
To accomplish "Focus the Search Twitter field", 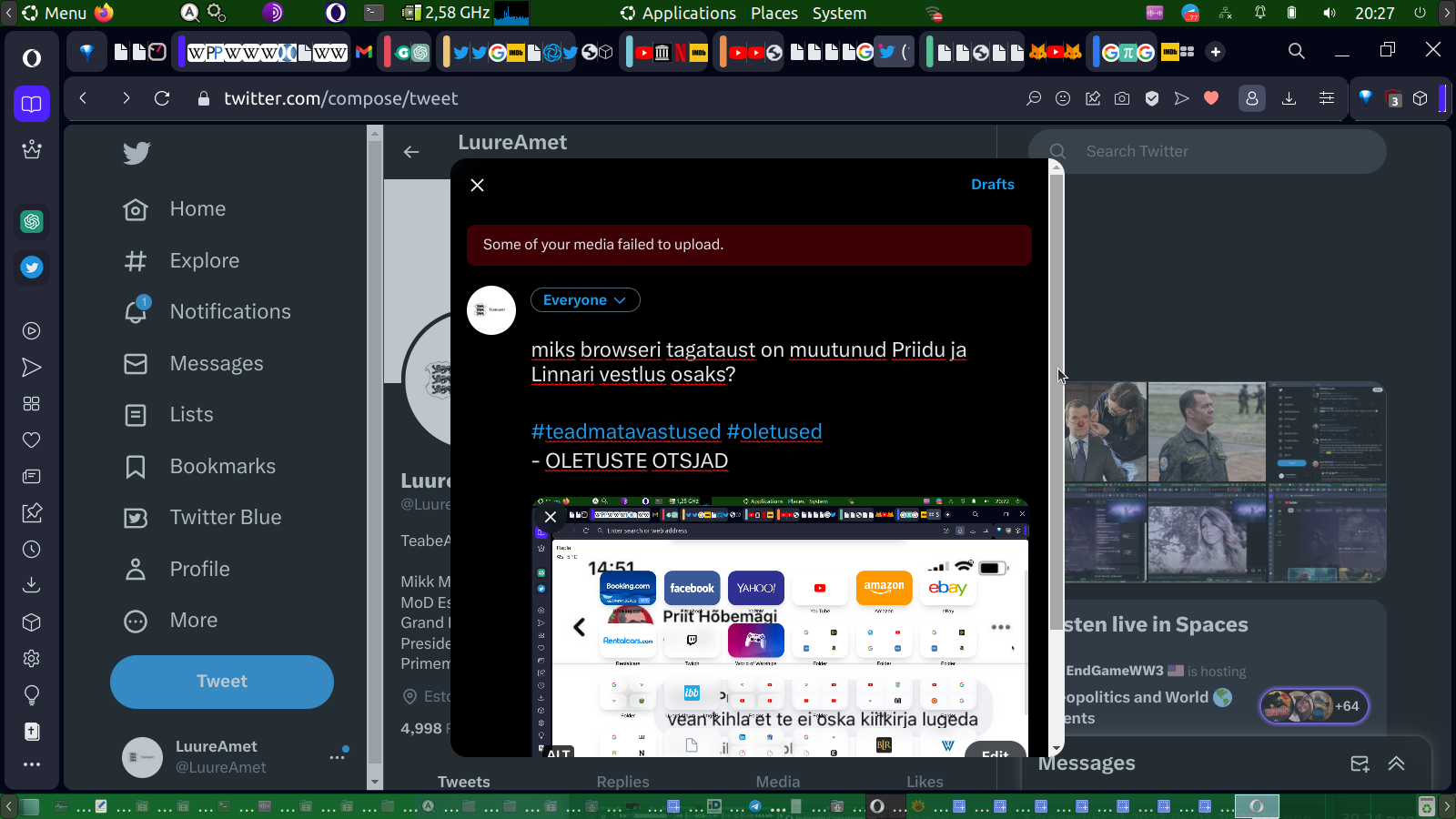I will tap(1208, 151).
